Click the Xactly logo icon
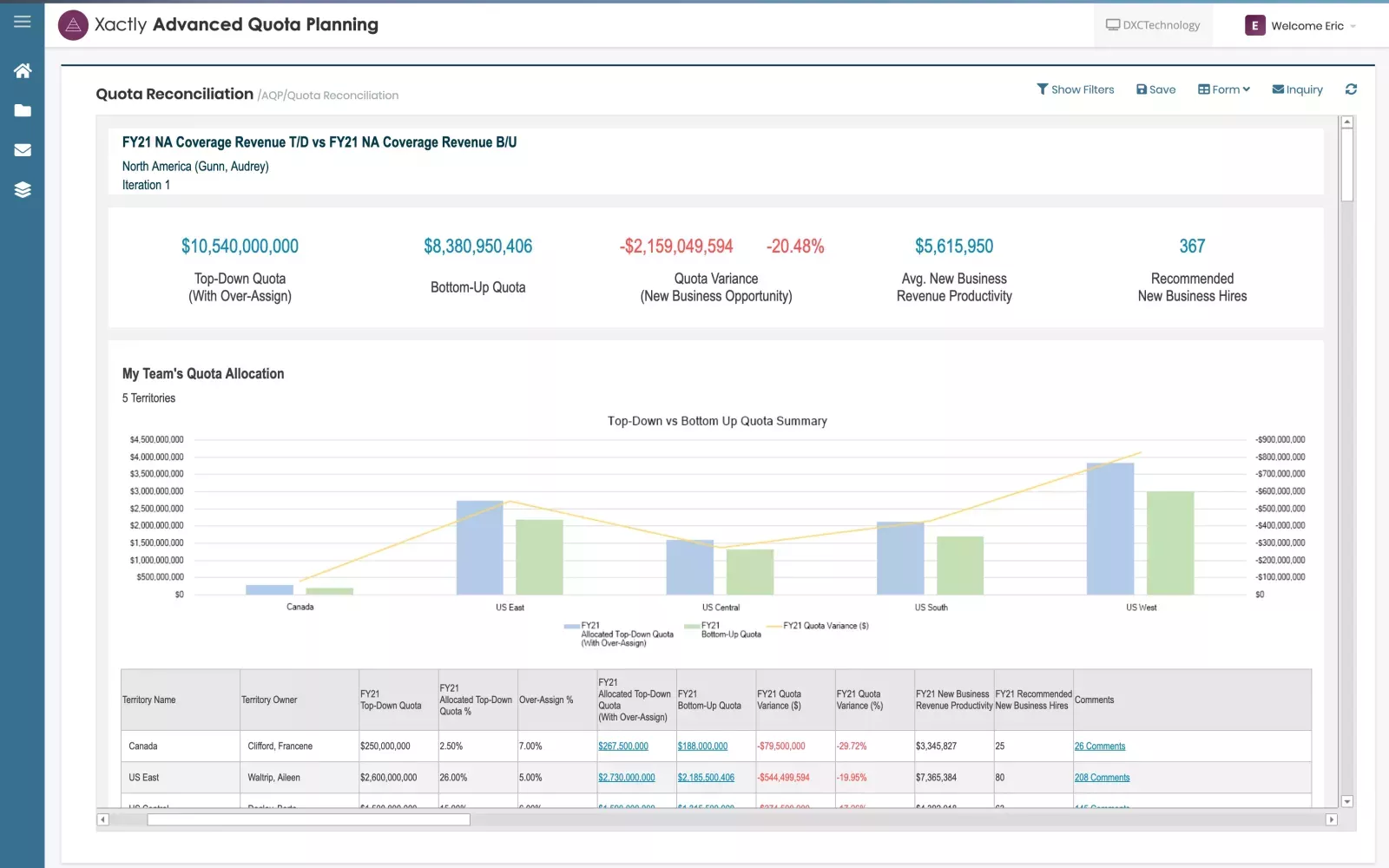1389x868 pixels. 73,25
